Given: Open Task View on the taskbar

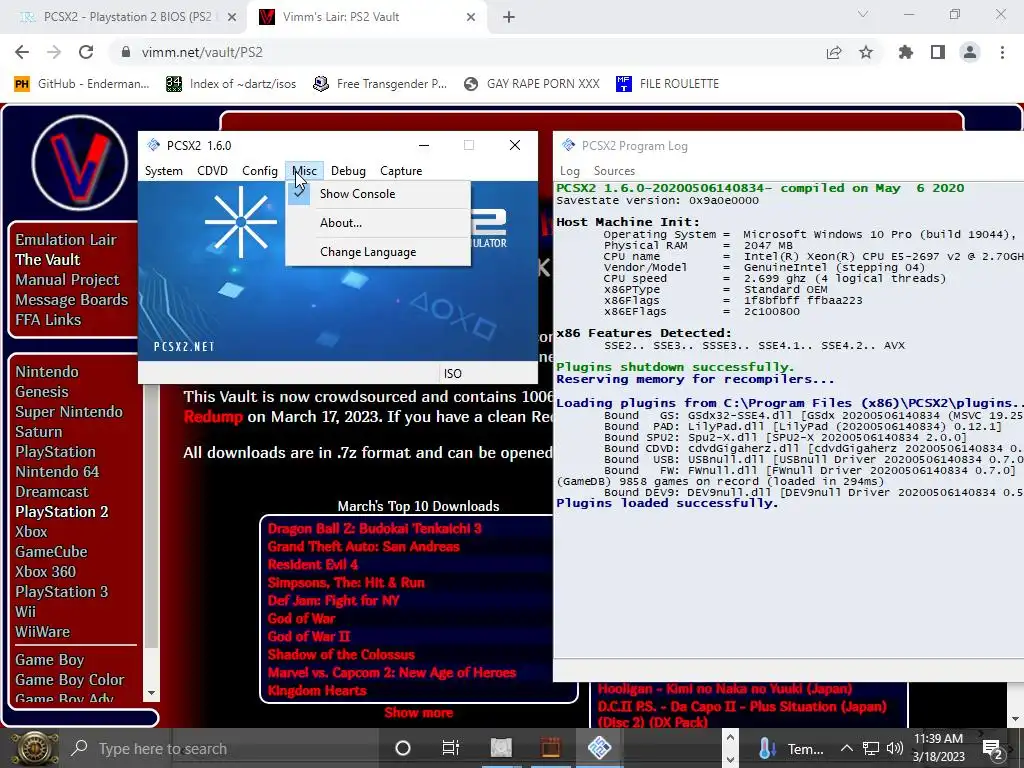Looking at the screenshot, I should [451, 748].
